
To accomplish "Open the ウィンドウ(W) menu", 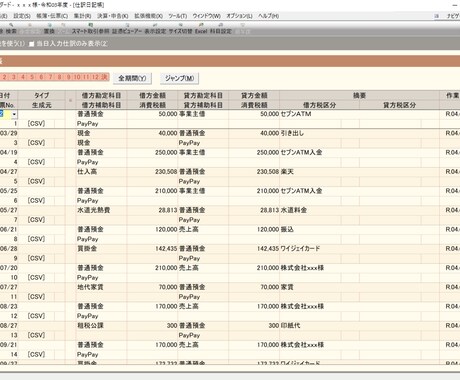I will 206,16.
